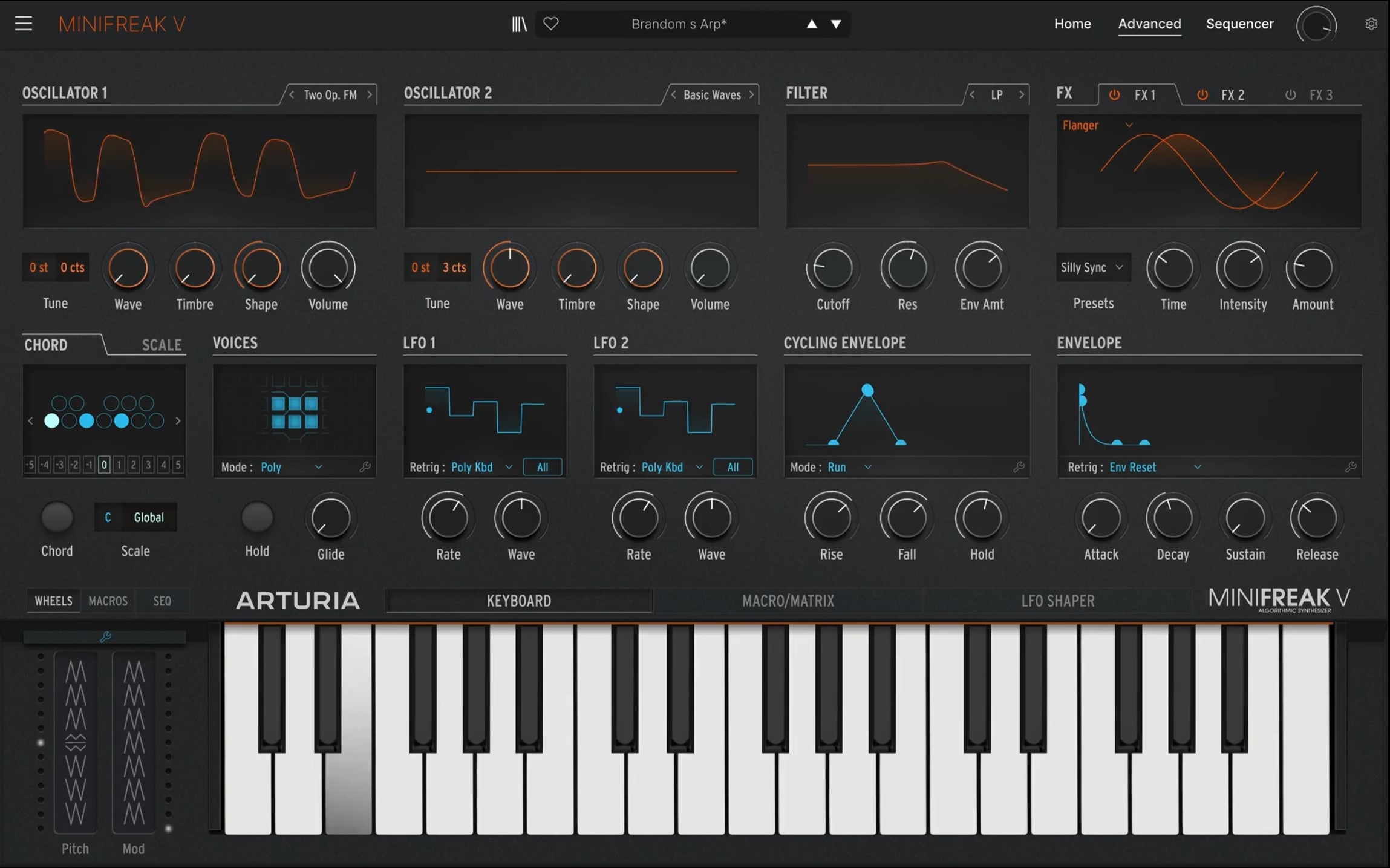The height and width of the screenshot is (868, 1390).
Task: Open the Silly Sync presets dropdown
Action: (x=1092, y=267)
